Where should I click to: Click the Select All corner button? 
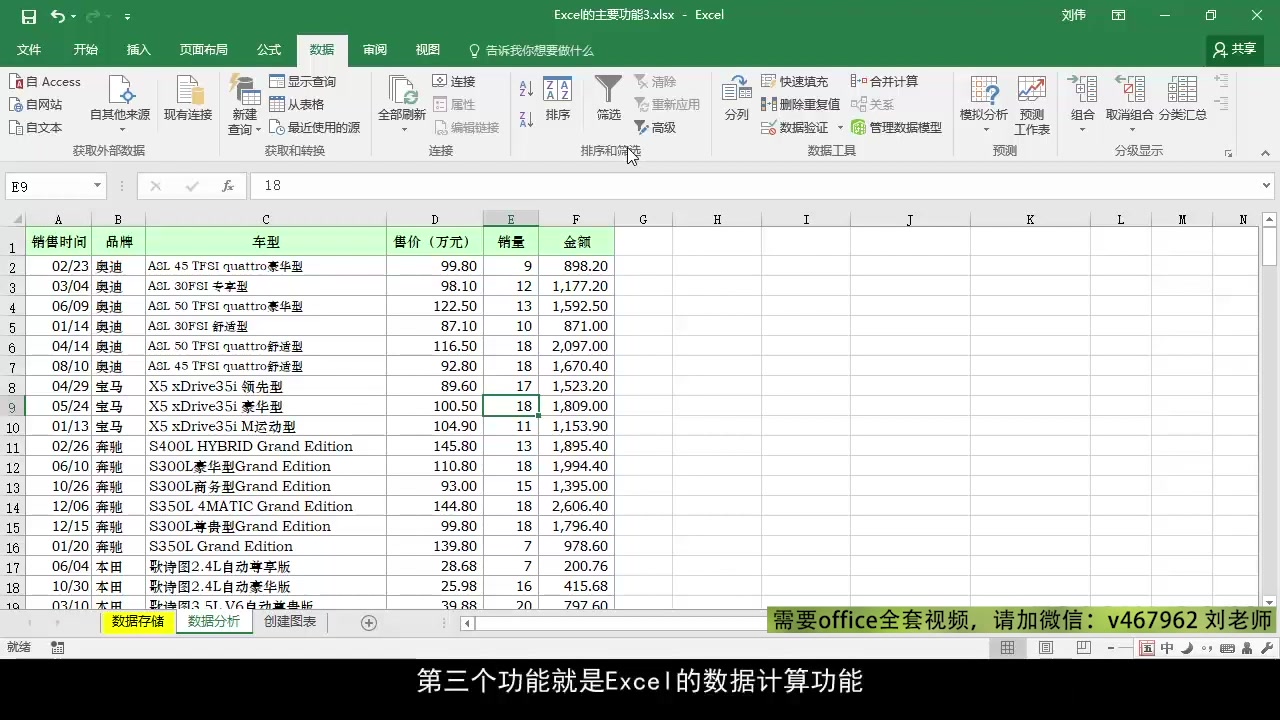pos(13,219)
